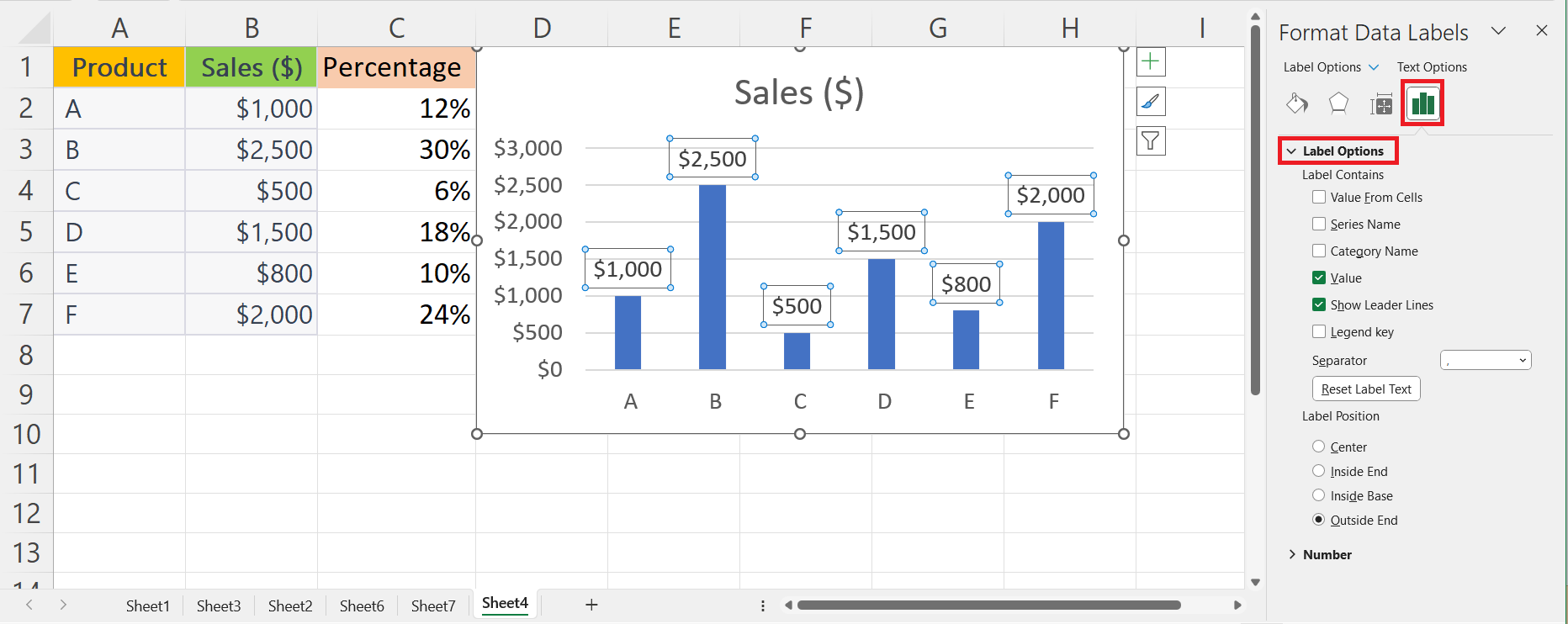
Task: Click the Sales ($) chart title
Action: pyautogui.click(x=799, y=93)
